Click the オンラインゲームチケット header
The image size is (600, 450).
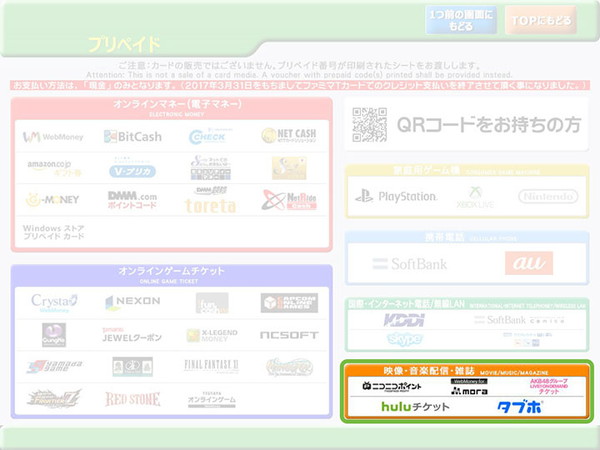[x=171, y=274]
